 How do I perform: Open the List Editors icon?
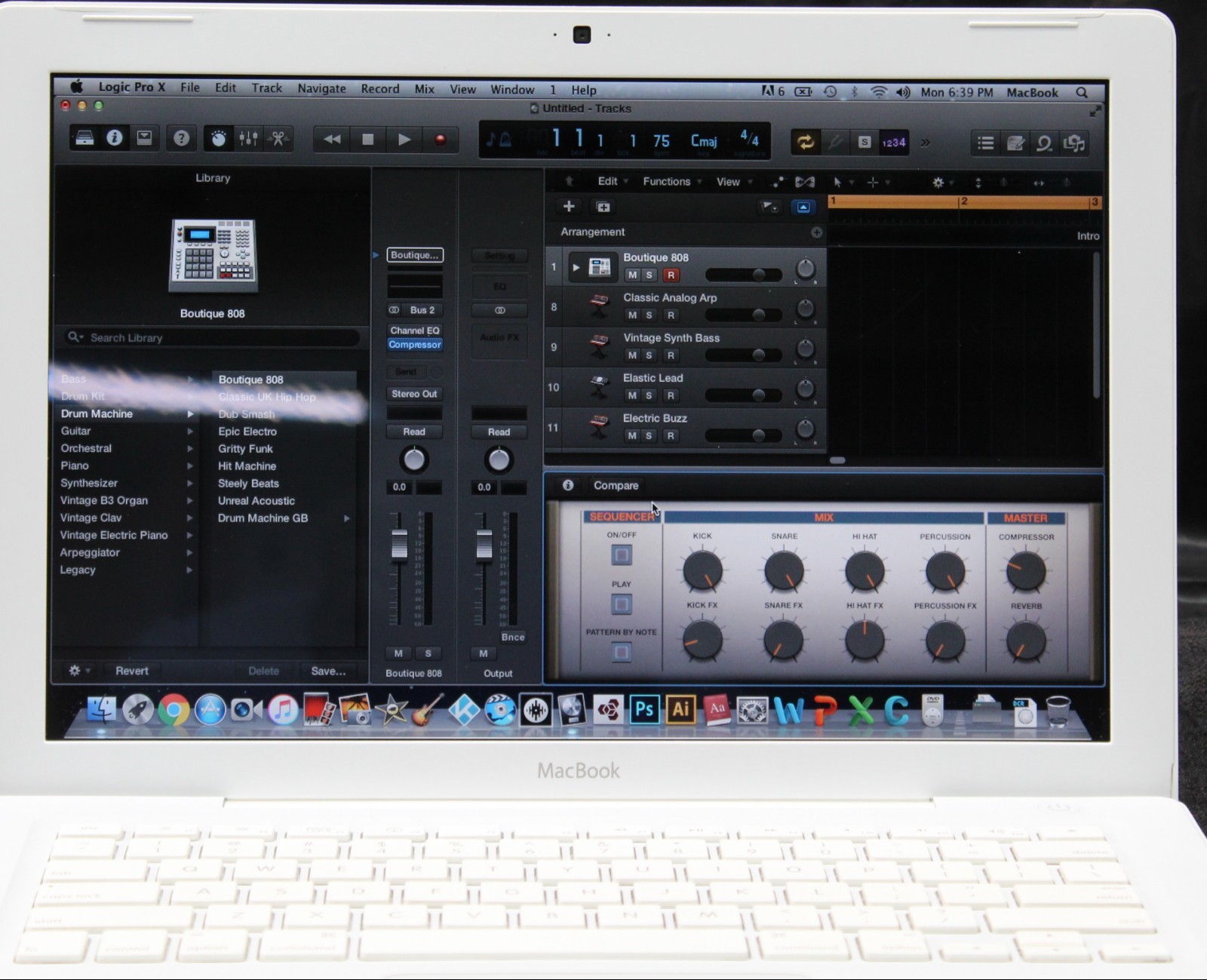(985, 143)
